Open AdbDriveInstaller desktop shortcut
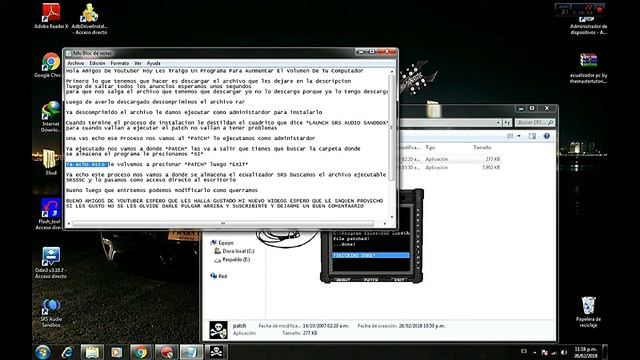This screenshot has height=360, width=640. click(89, 18)
